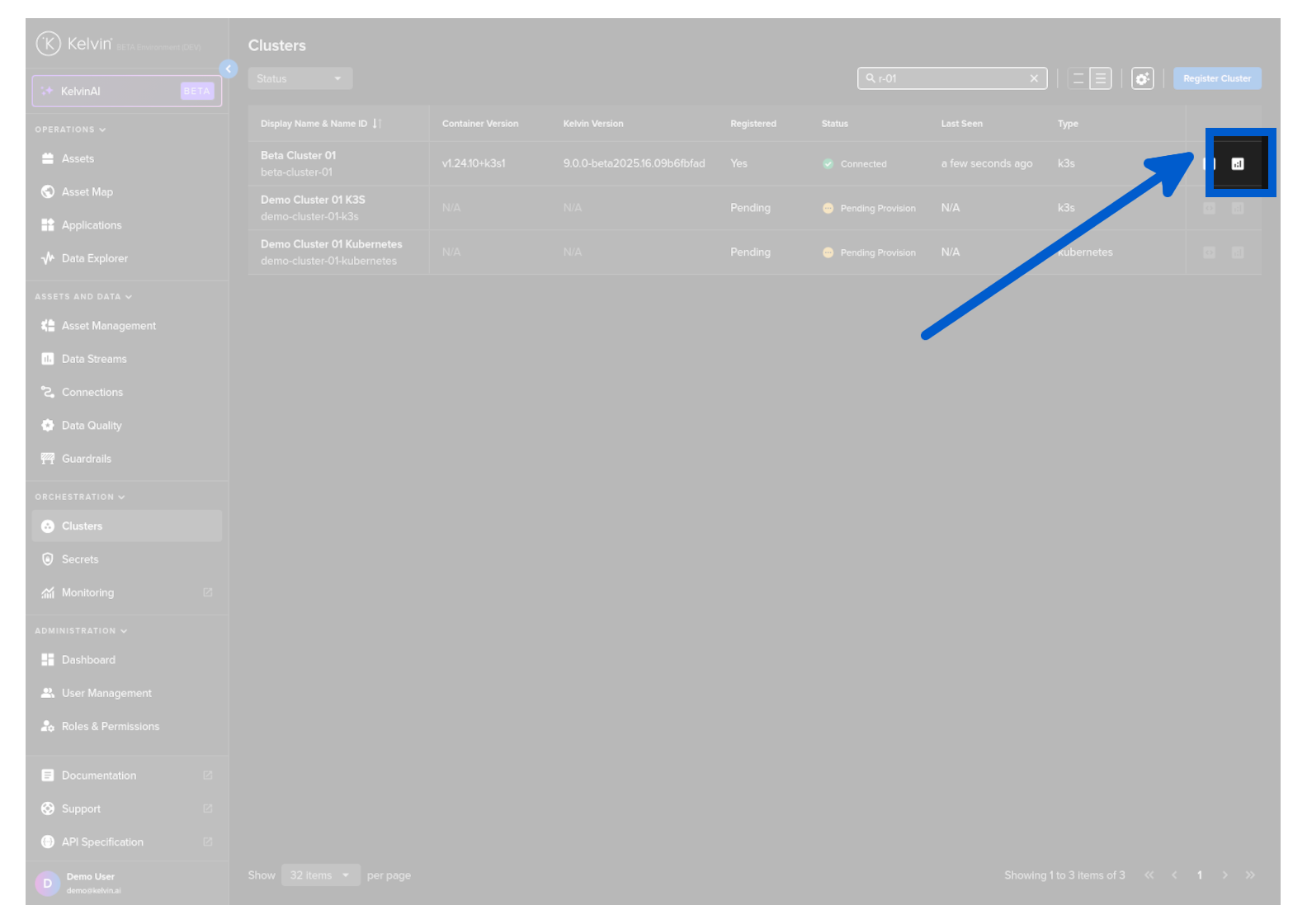Collapse the sidebar with the chevron button
Image resolution: width=1307 pixels, height=924 pixels.
tap(229, 69)
